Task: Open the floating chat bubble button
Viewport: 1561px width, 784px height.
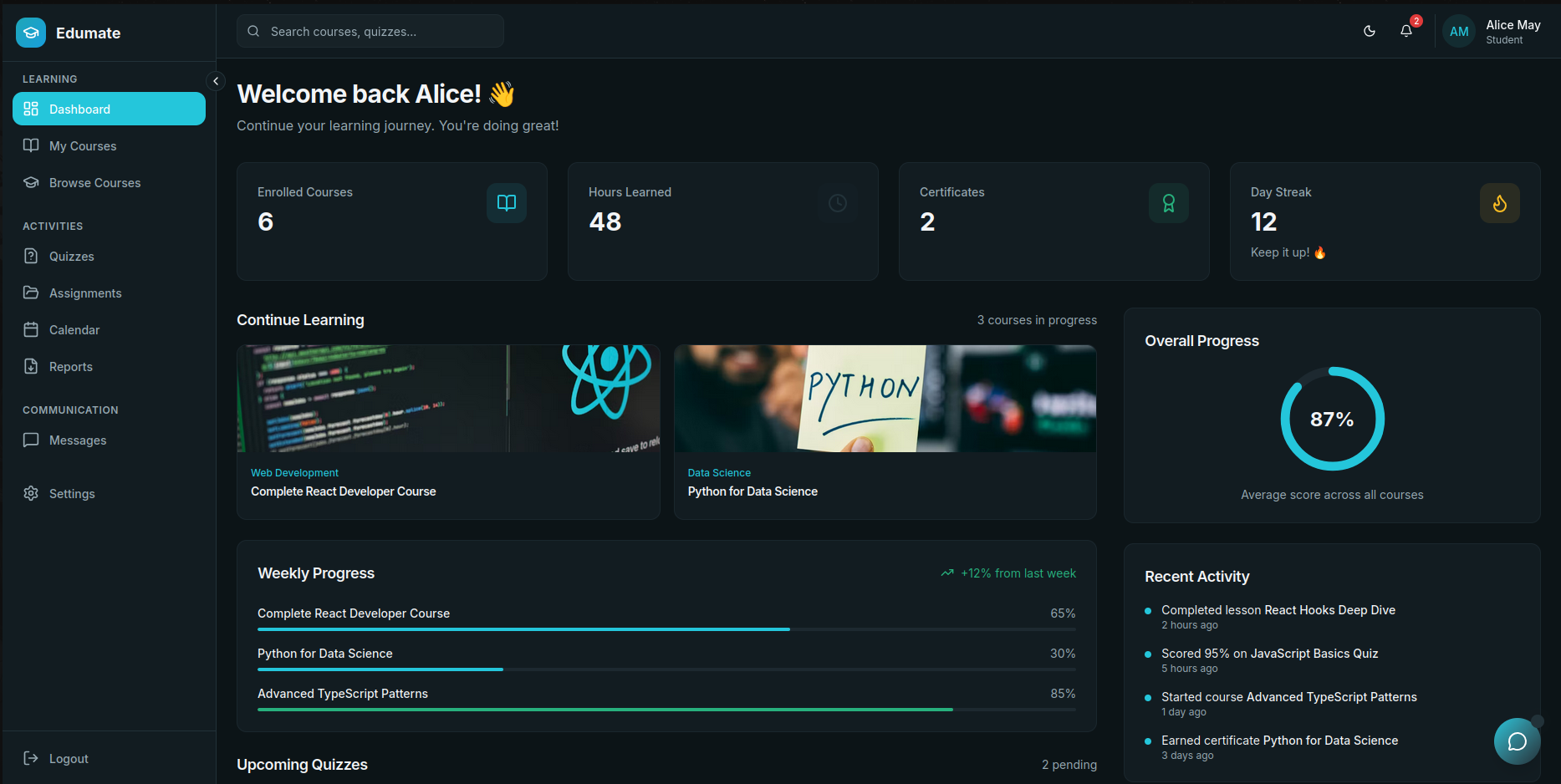Action: coord(1517,741)
